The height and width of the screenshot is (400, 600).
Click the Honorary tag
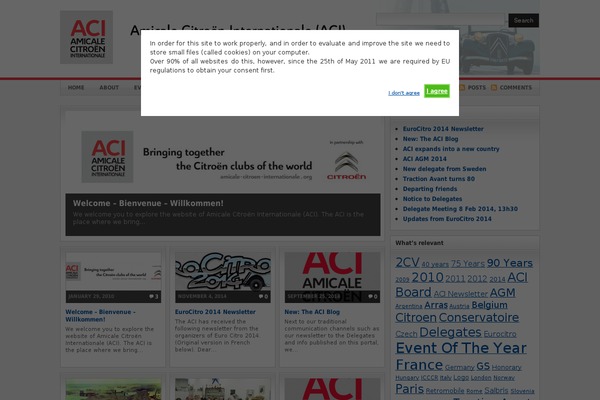506,367
